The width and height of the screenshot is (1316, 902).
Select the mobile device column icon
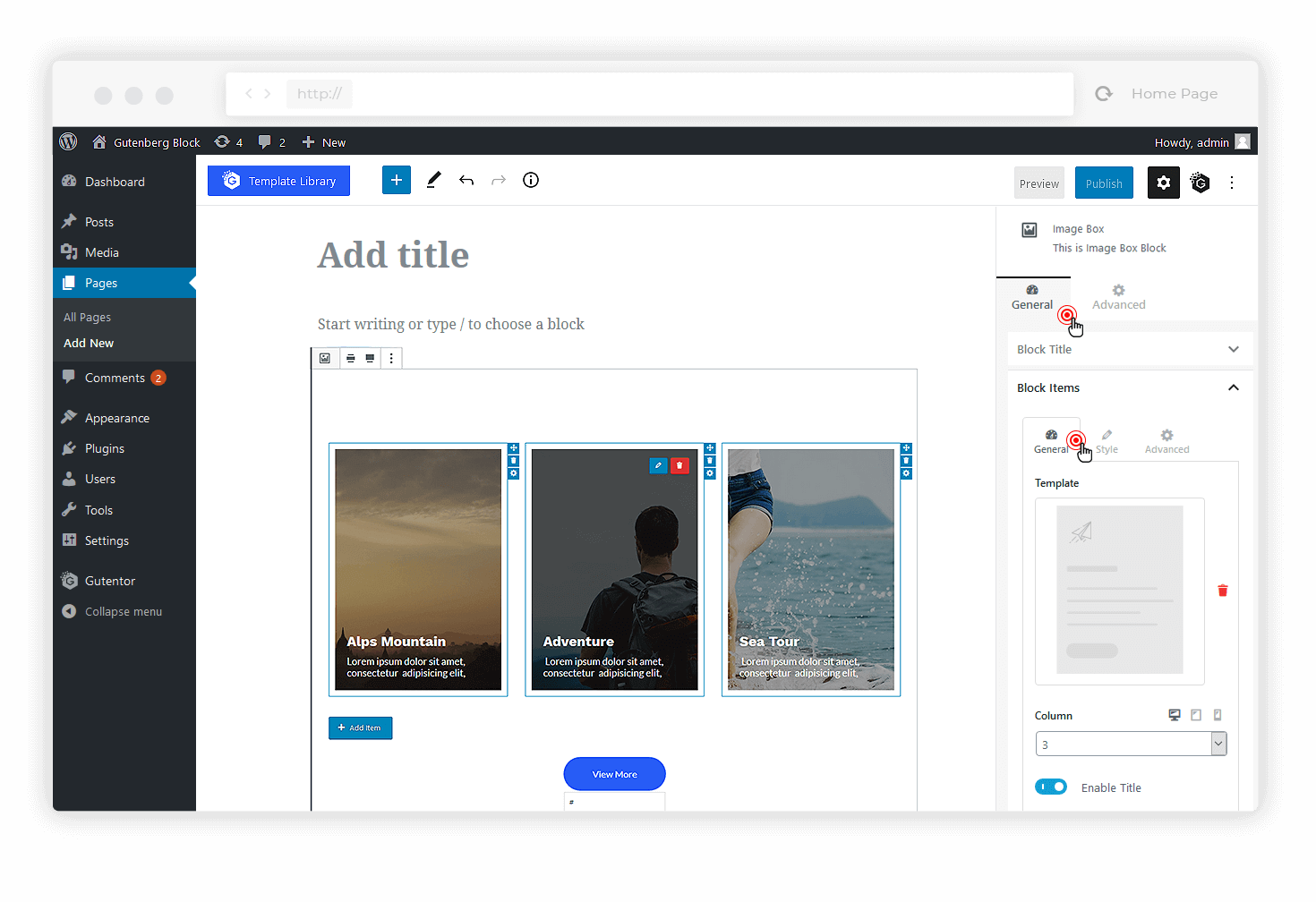click(x=1218, y=715)
